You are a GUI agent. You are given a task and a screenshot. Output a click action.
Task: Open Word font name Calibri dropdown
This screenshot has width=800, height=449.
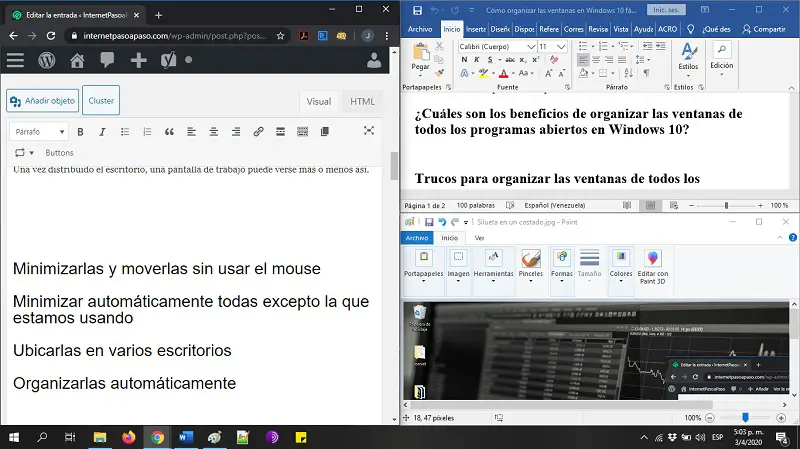click(x=531, y=46)
